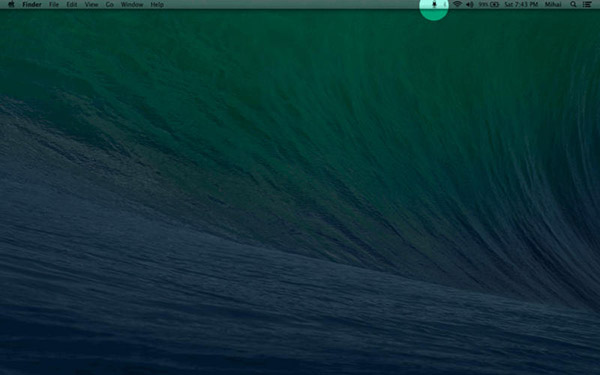Open the File menu
The image size is (600, 375).
(54, 5)
